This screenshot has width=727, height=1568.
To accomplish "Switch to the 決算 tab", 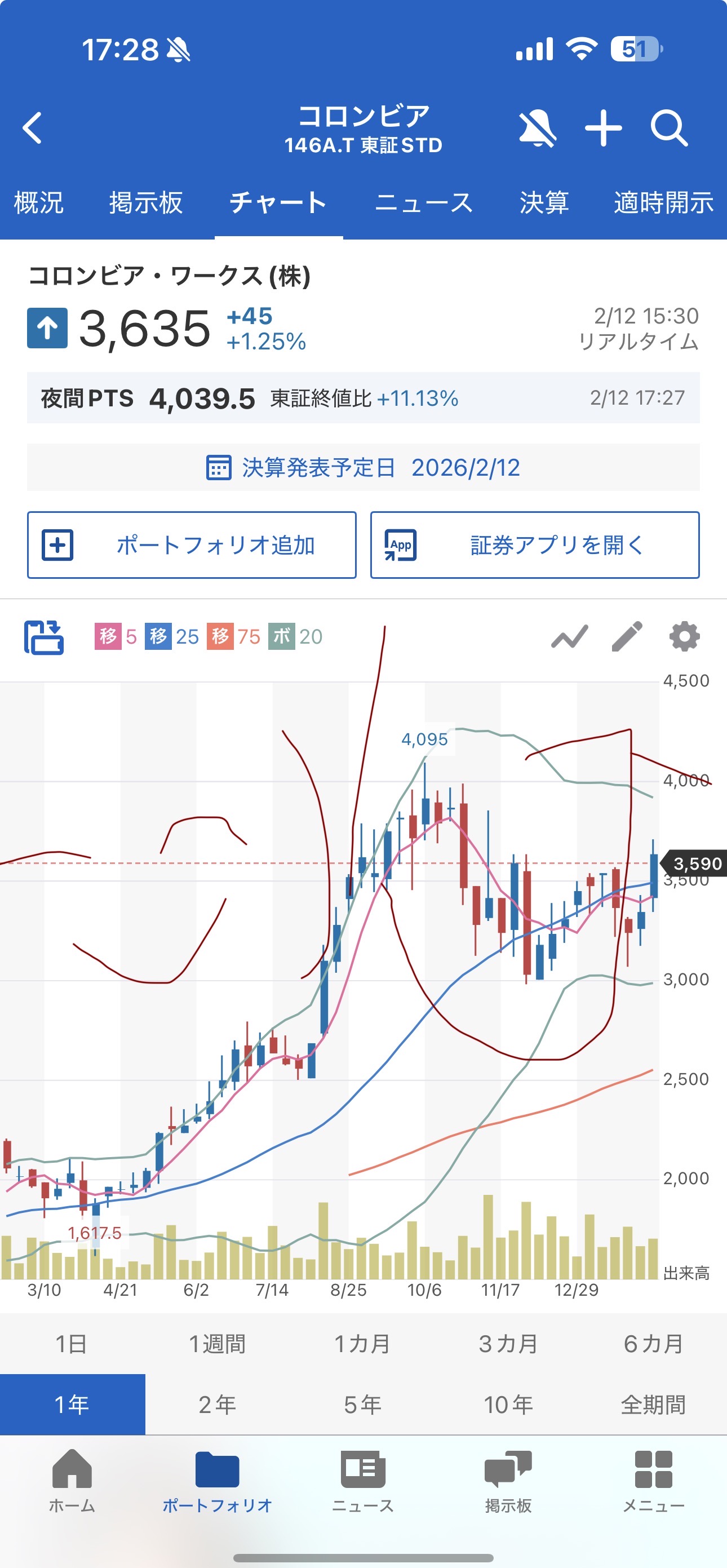I will click(x=544, y=203).
